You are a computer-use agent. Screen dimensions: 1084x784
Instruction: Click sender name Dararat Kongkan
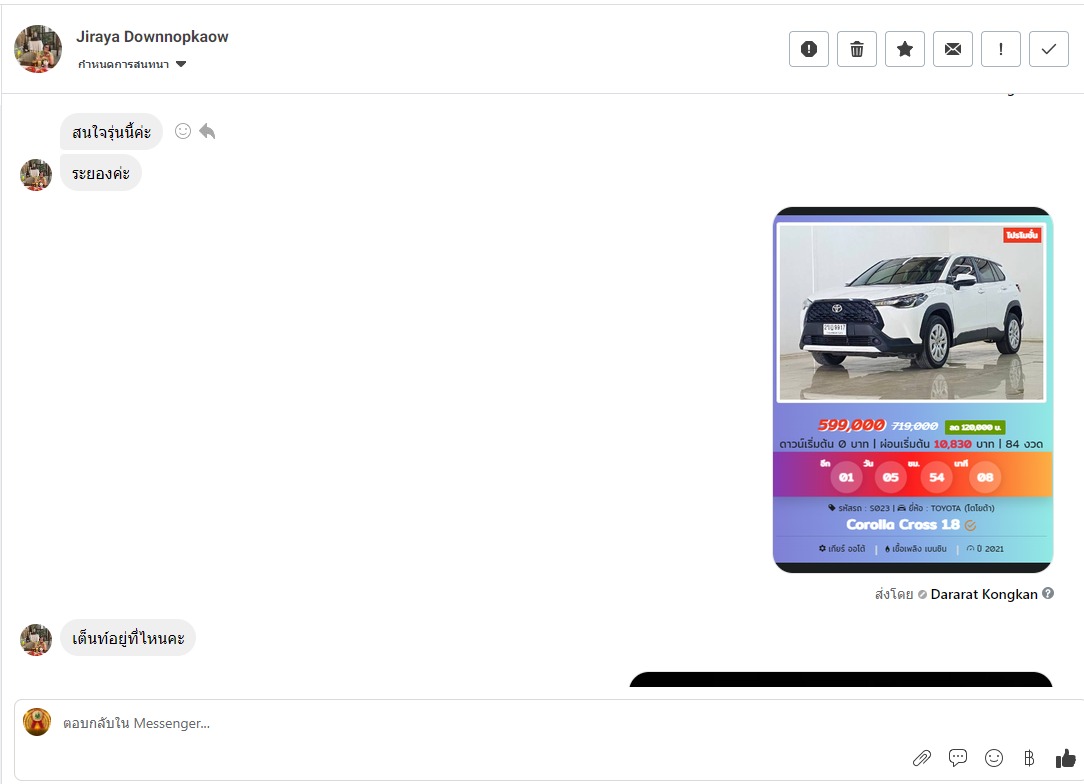984,594
